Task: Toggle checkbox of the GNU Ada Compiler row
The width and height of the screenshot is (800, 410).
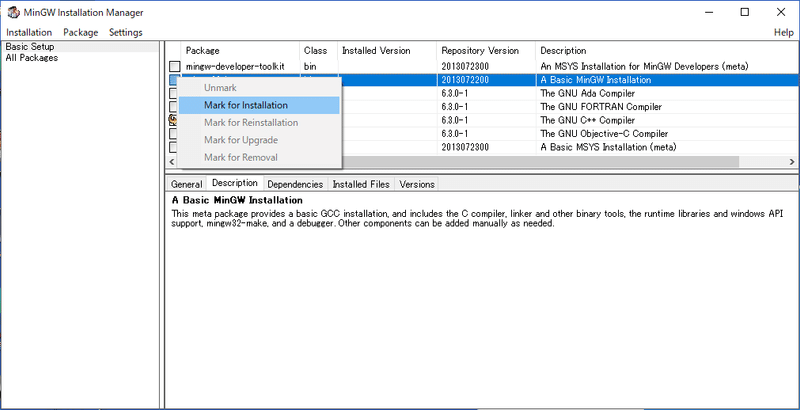Action: [x=173, y=94]
